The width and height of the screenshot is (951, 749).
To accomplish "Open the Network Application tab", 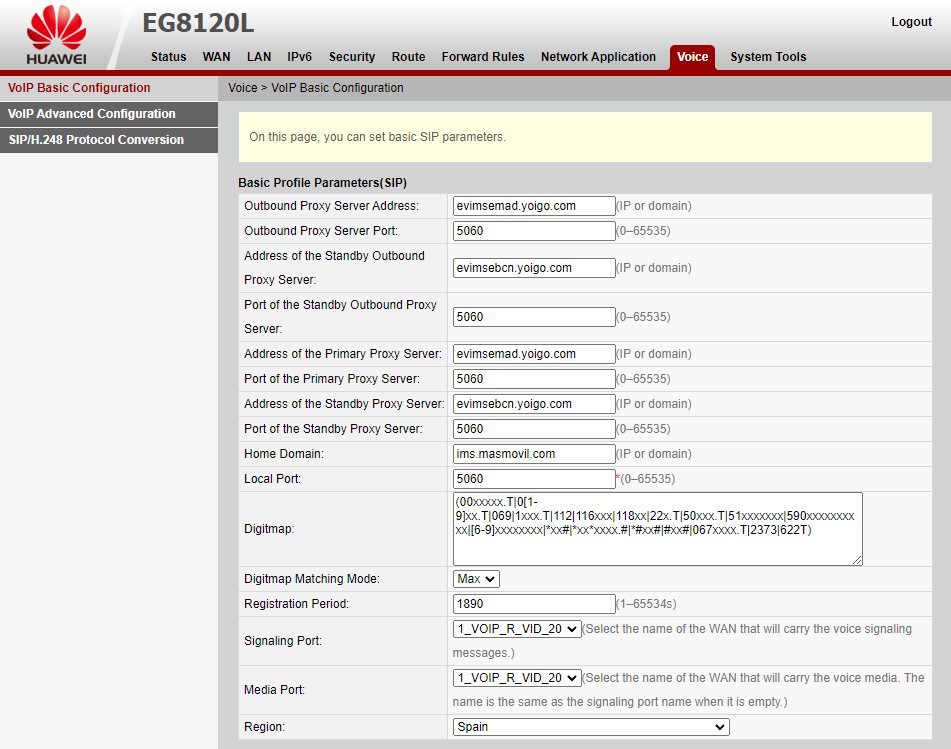I will [x=598, y=57].
